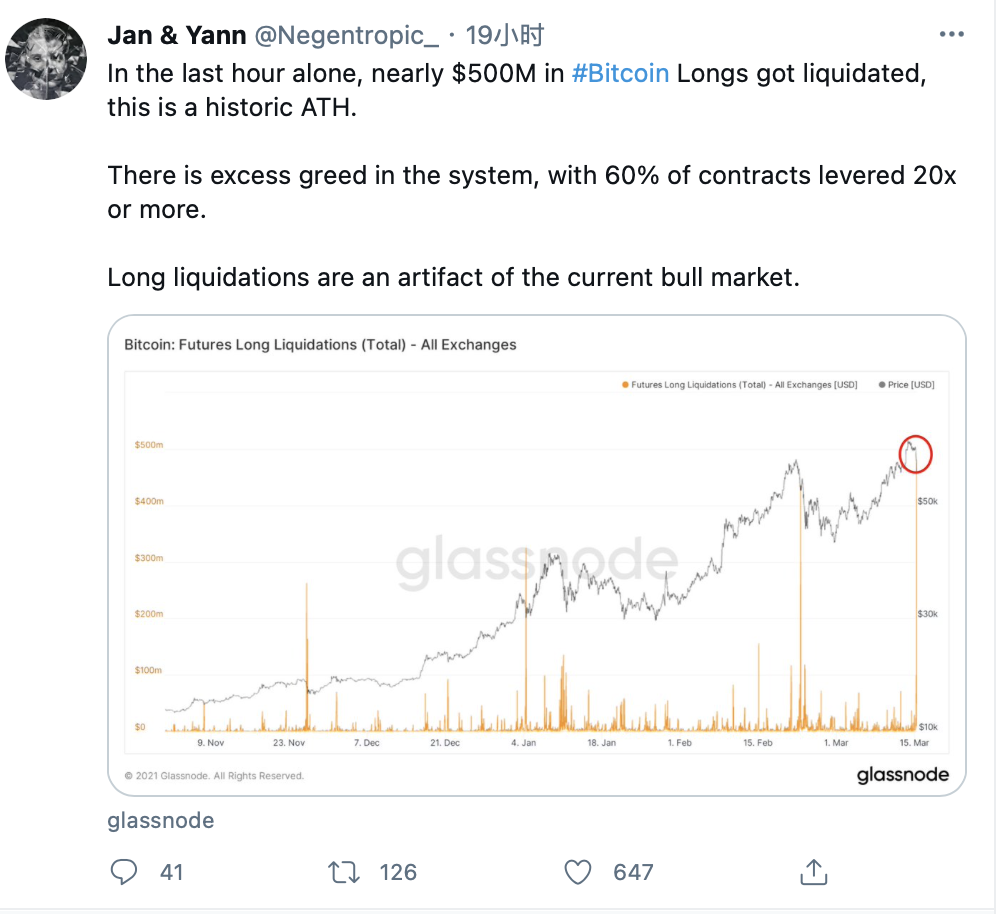Click the red circled price peak
Viewport: 1000px width, 914px height.
tap(915, 454)
